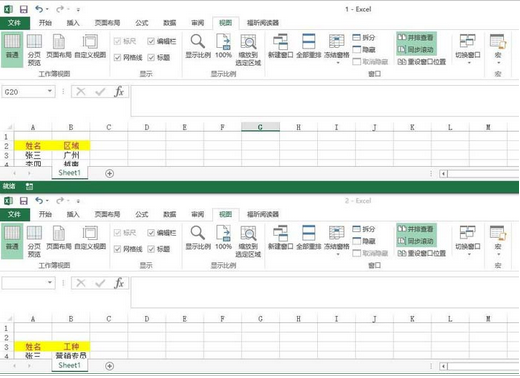Click Undo arrow in top window toolbar
Image resolution: width=520 pixels, height=378 pixels.
[39, 9]
